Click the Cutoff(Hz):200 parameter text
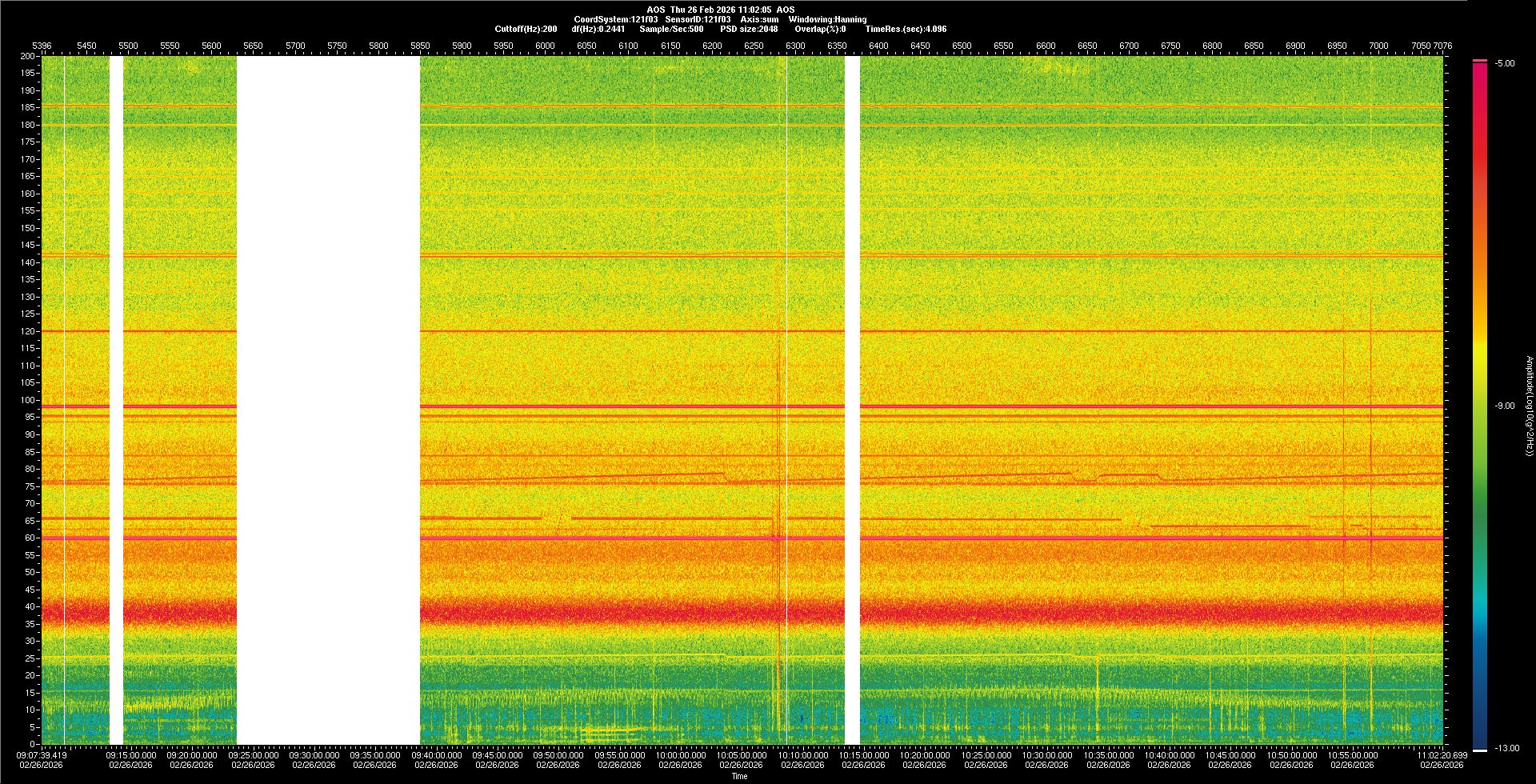The height and width of the screenshot is (784, 1536). click(526, 29)
